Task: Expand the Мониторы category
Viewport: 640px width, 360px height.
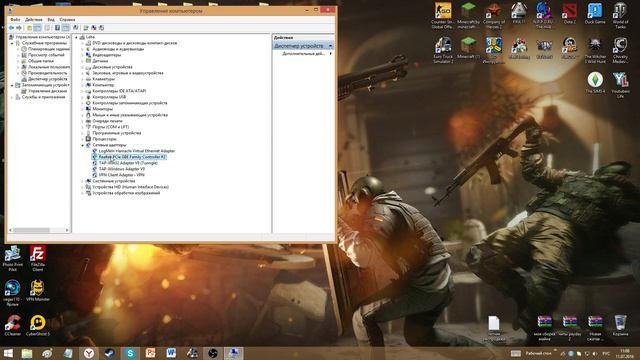Action: point(82,109)
